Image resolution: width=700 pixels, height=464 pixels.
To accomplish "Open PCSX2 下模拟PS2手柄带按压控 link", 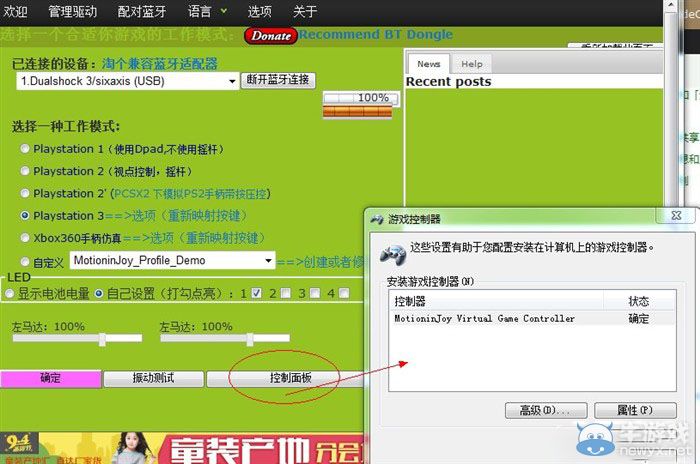I will (191, 193).
